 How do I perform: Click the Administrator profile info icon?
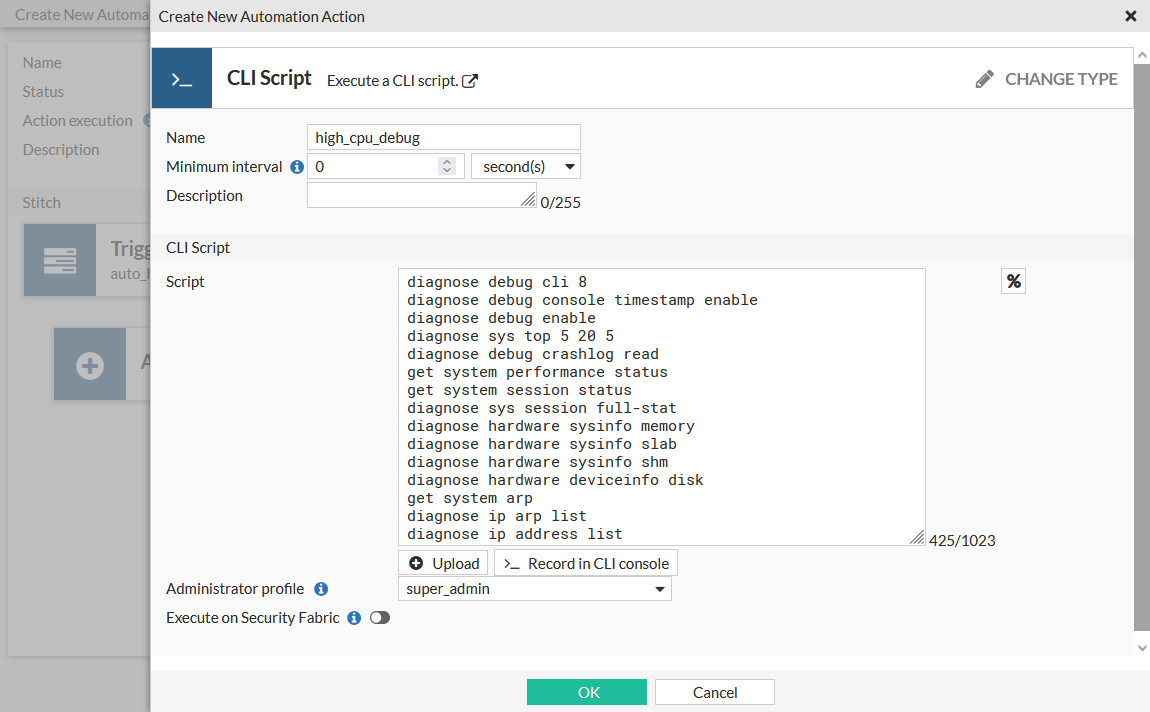pos(320,589)
